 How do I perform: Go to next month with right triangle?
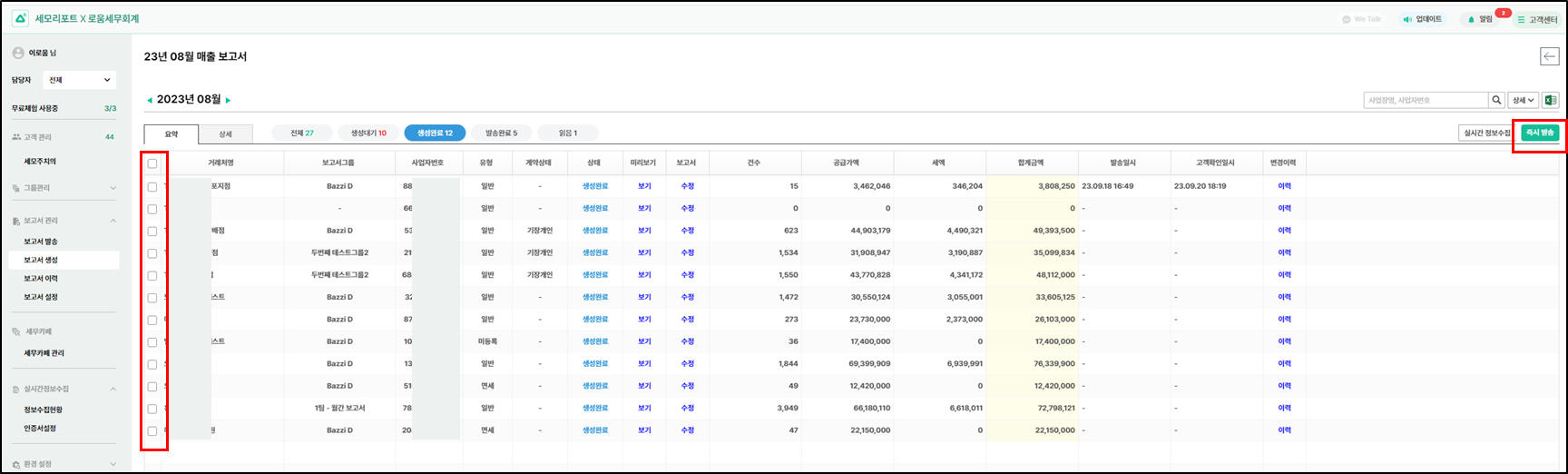(x=229, y=100)
